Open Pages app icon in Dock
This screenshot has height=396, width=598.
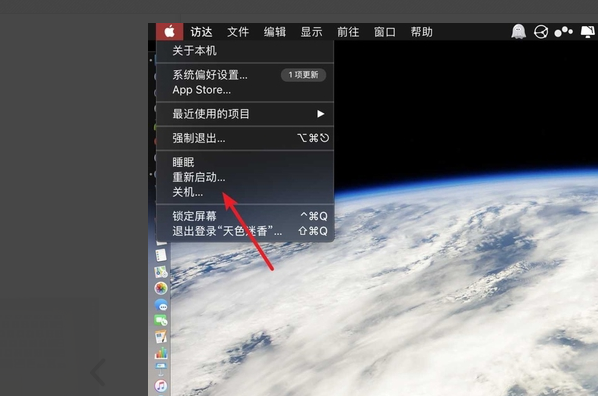pos(161,336)
